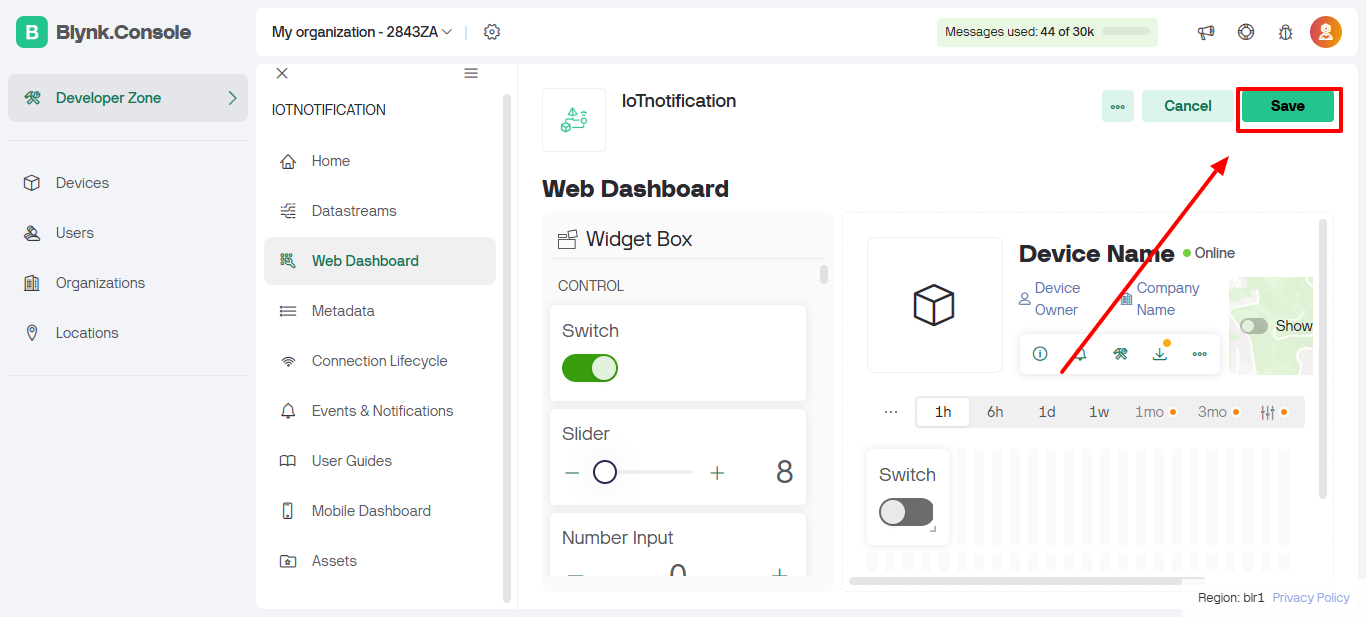Click the Widget Box header icon
This screenshot has width=1366, height=617.
click(568, 239)
